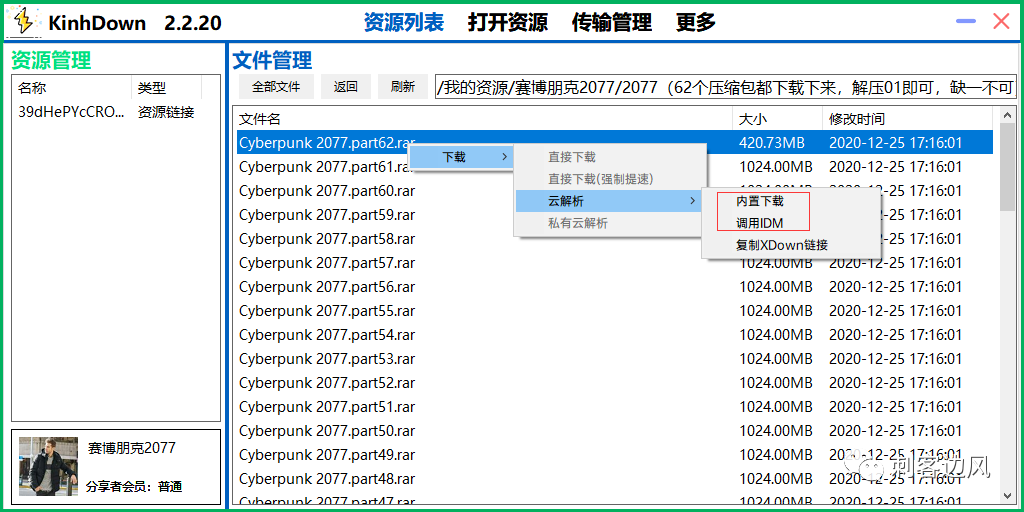Click the arrow beside 下载
The image size is (1024, 512).
(x=505, y=157)
